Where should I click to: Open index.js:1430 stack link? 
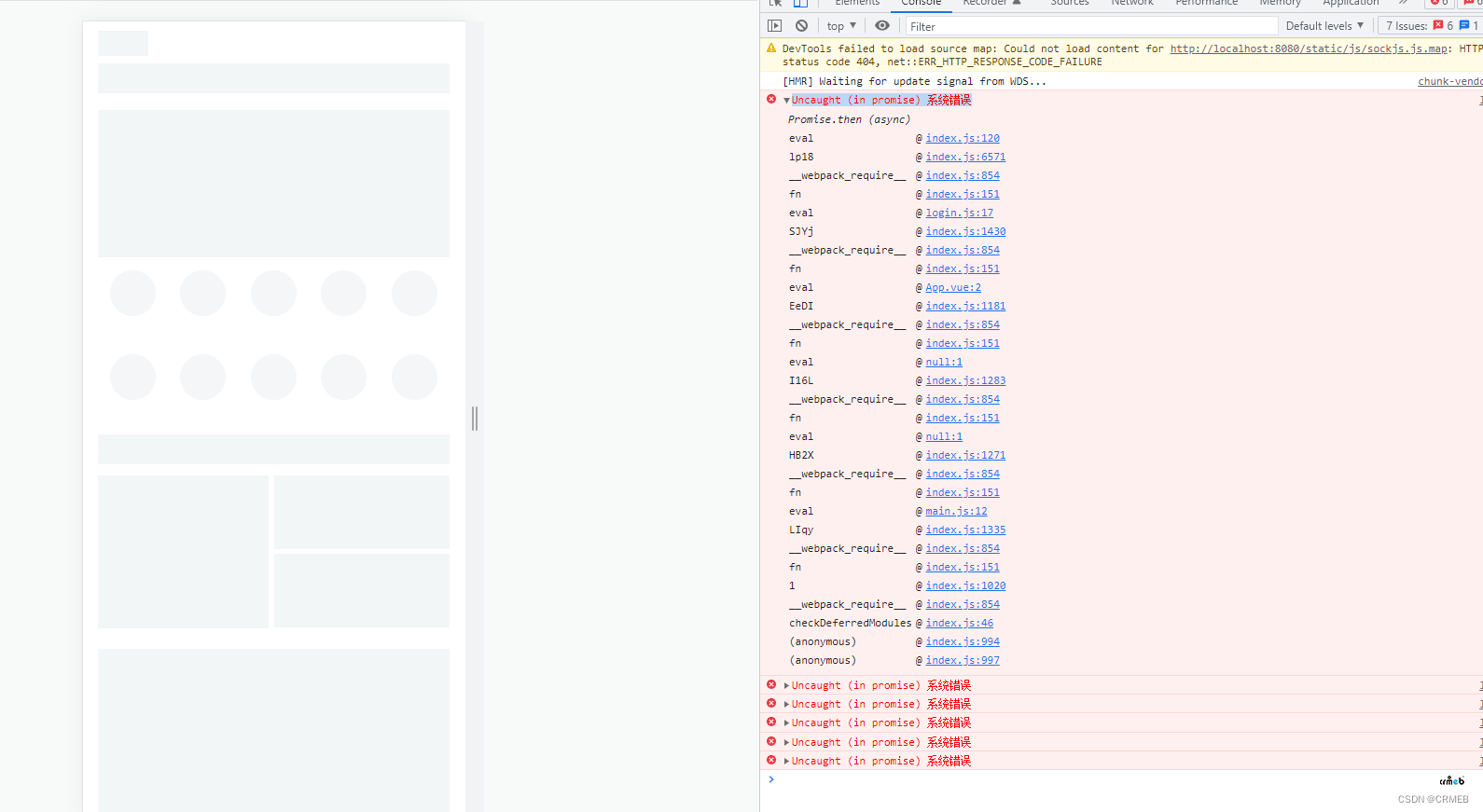[x=965, y=231]
